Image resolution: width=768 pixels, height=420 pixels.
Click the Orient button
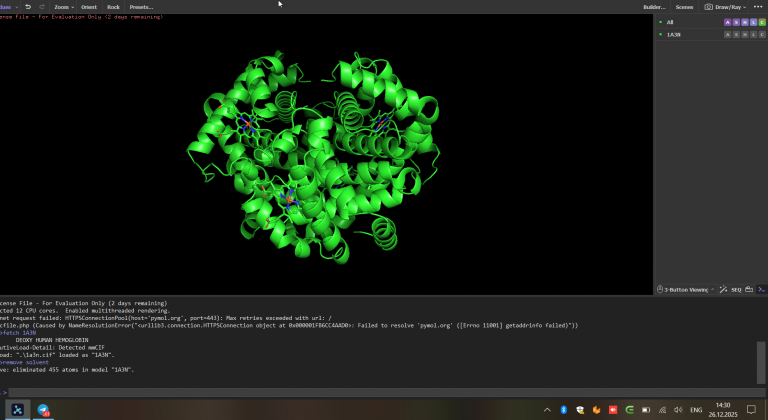pos(89,7)
